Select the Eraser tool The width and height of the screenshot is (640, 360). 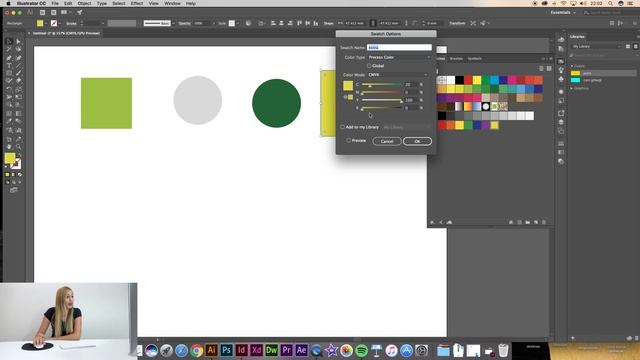[18, 81]
